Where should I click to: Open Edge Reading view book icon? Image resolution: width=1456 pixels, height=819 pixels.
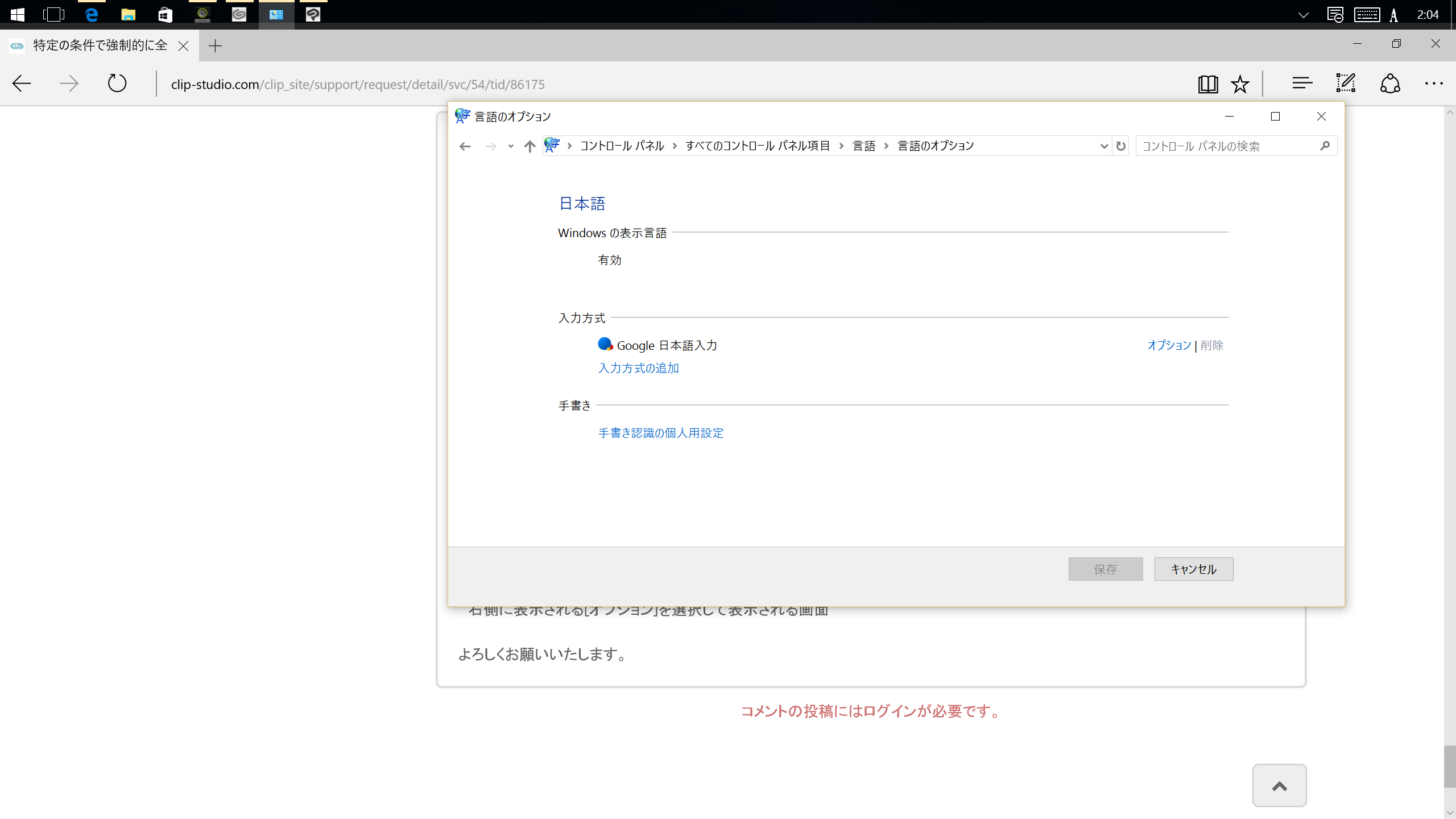click(x=1207, y=84)
